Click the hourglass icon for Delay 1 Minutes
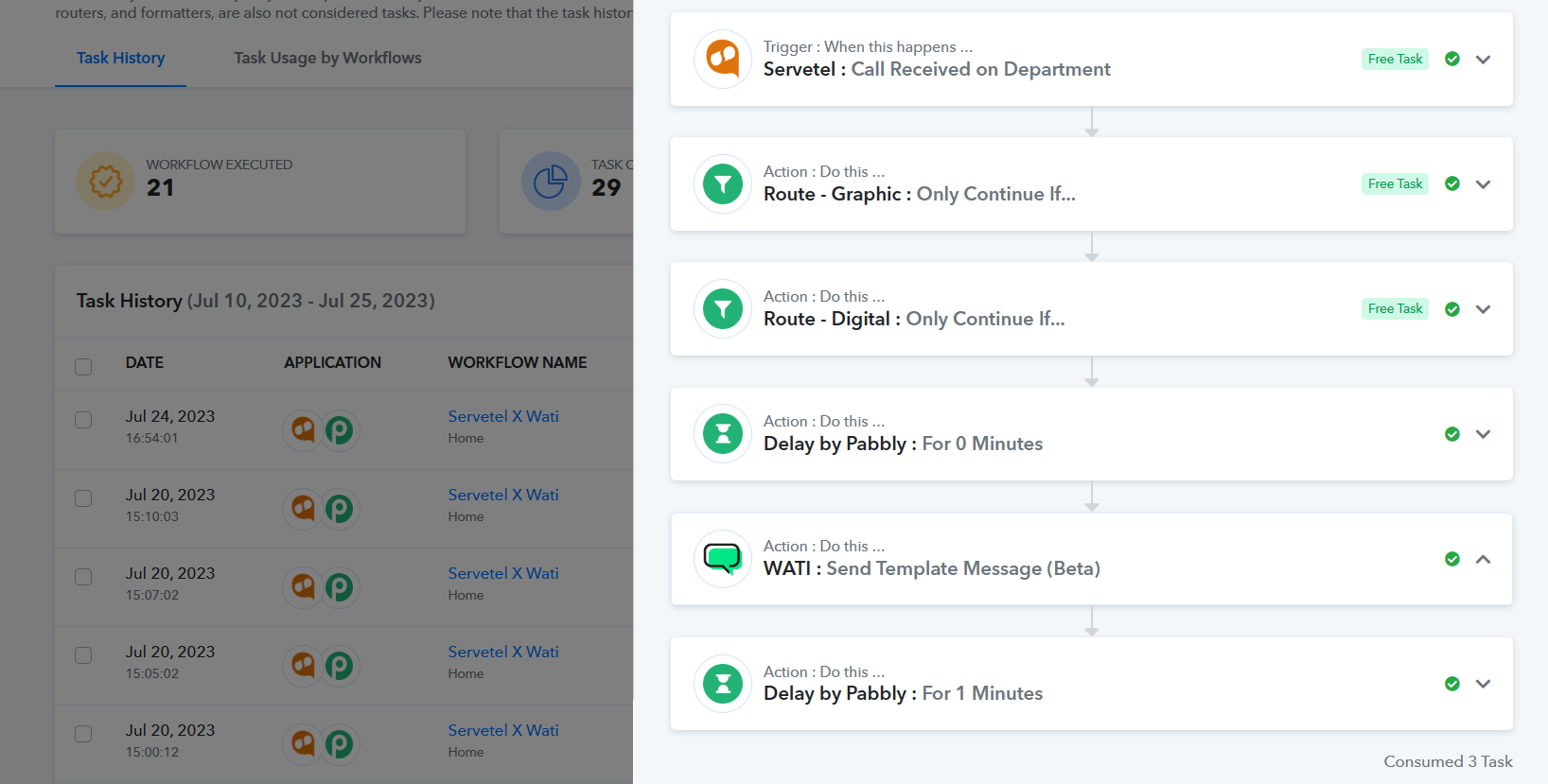The width and height of the screenshot is (1548, 784). tap(723, 684)
